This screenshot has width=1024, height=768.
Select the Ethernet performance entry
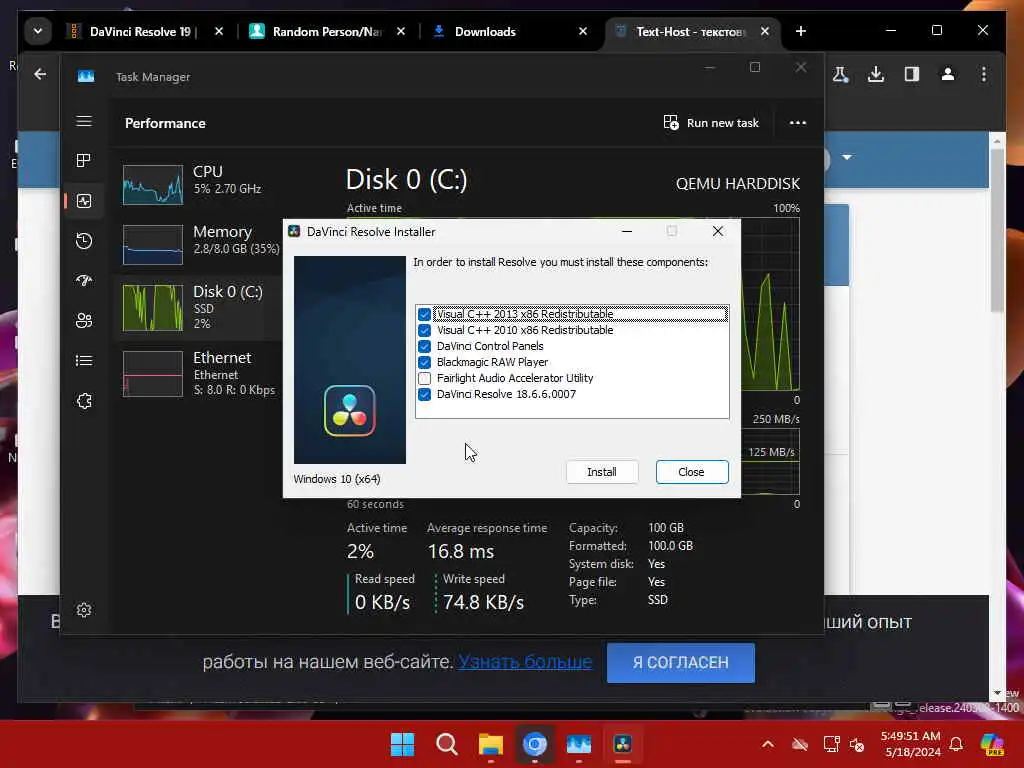click(196, 374)
